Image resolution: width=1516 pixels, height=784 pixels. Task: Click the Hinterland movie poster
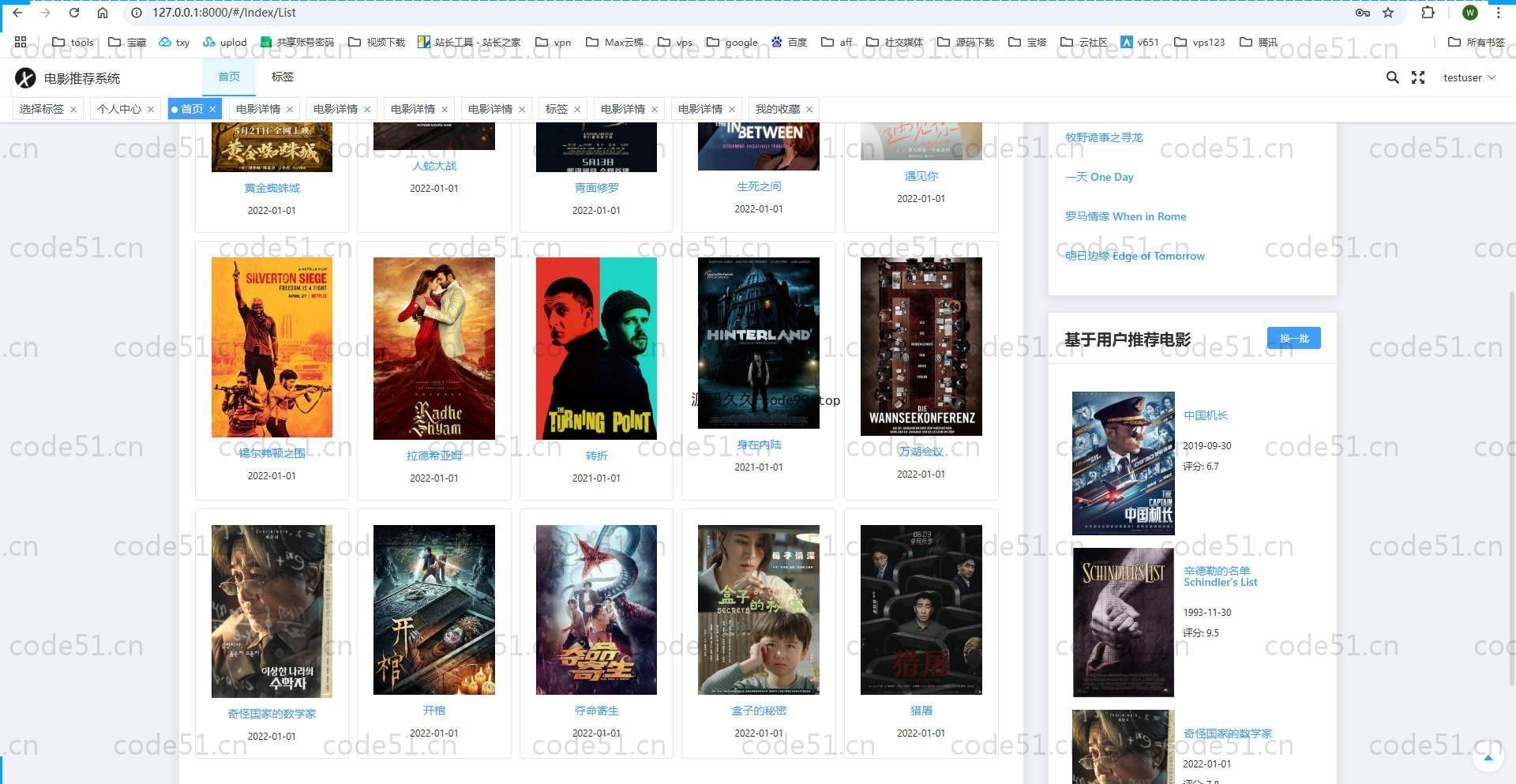[759, 343]
